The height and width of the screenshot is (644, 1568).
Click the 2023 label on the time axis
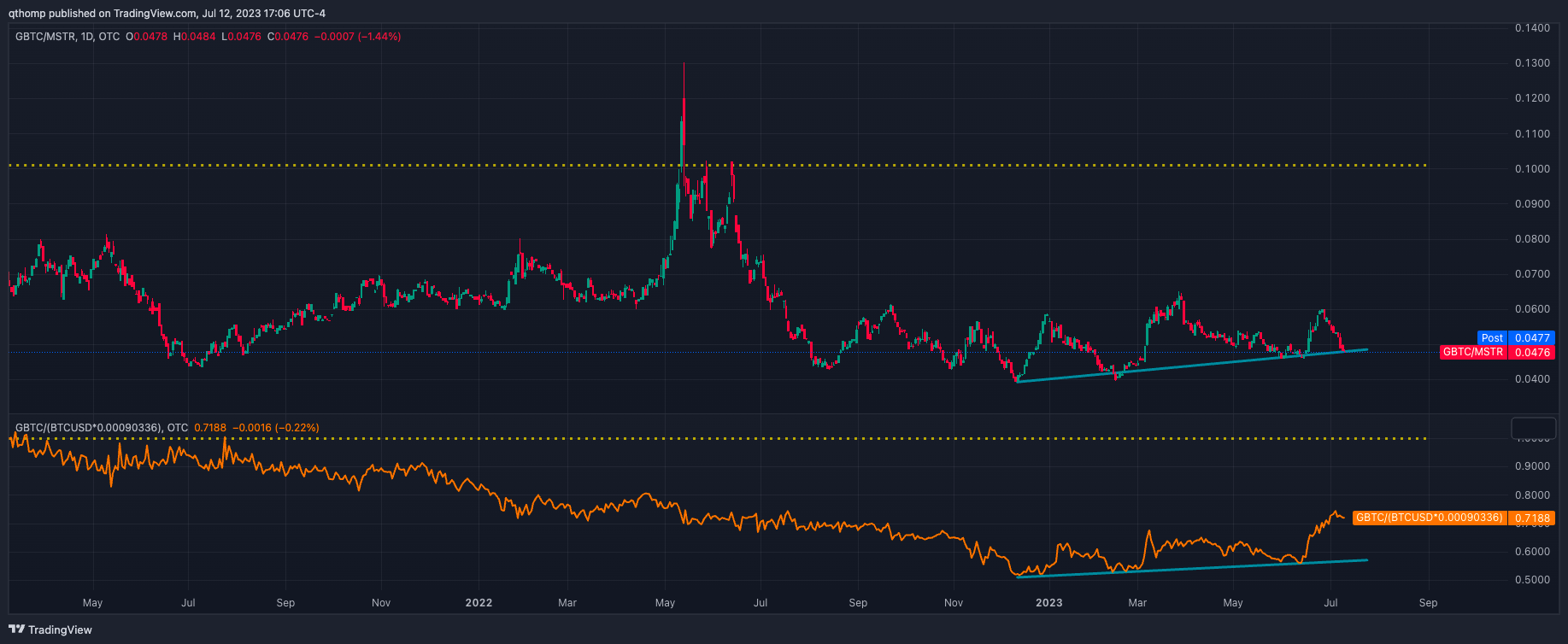coord(1049,603)
